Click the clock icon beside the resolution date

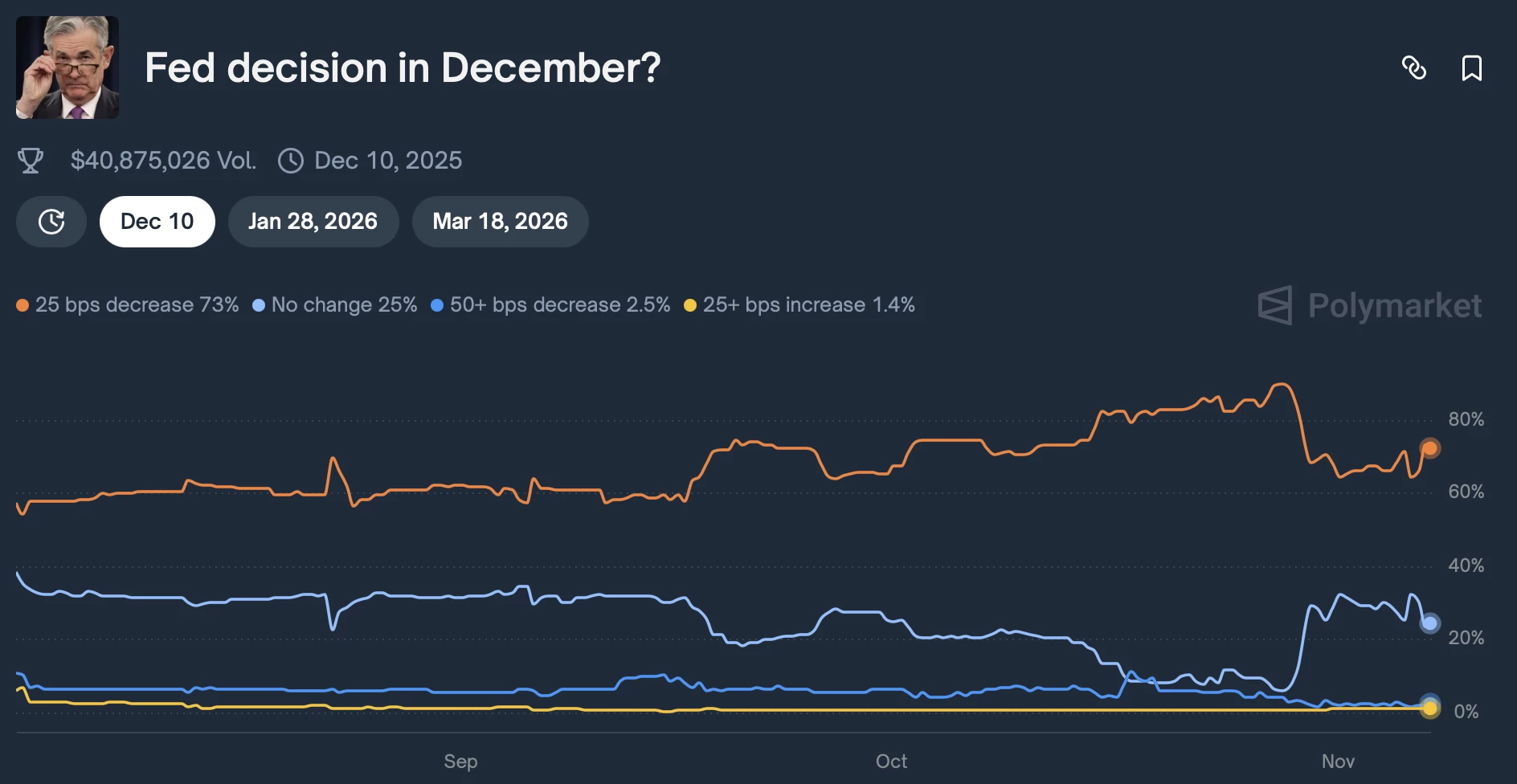[291, 160]
